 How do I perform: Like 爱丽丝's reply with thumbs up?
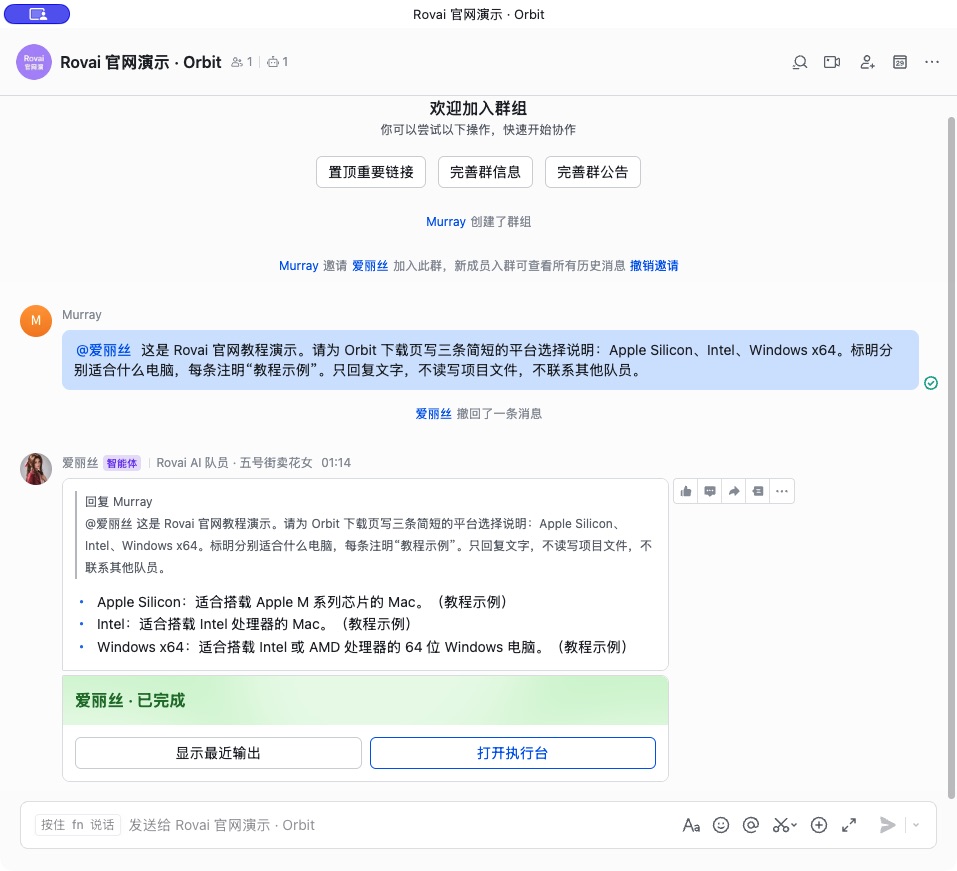[686, 491]
